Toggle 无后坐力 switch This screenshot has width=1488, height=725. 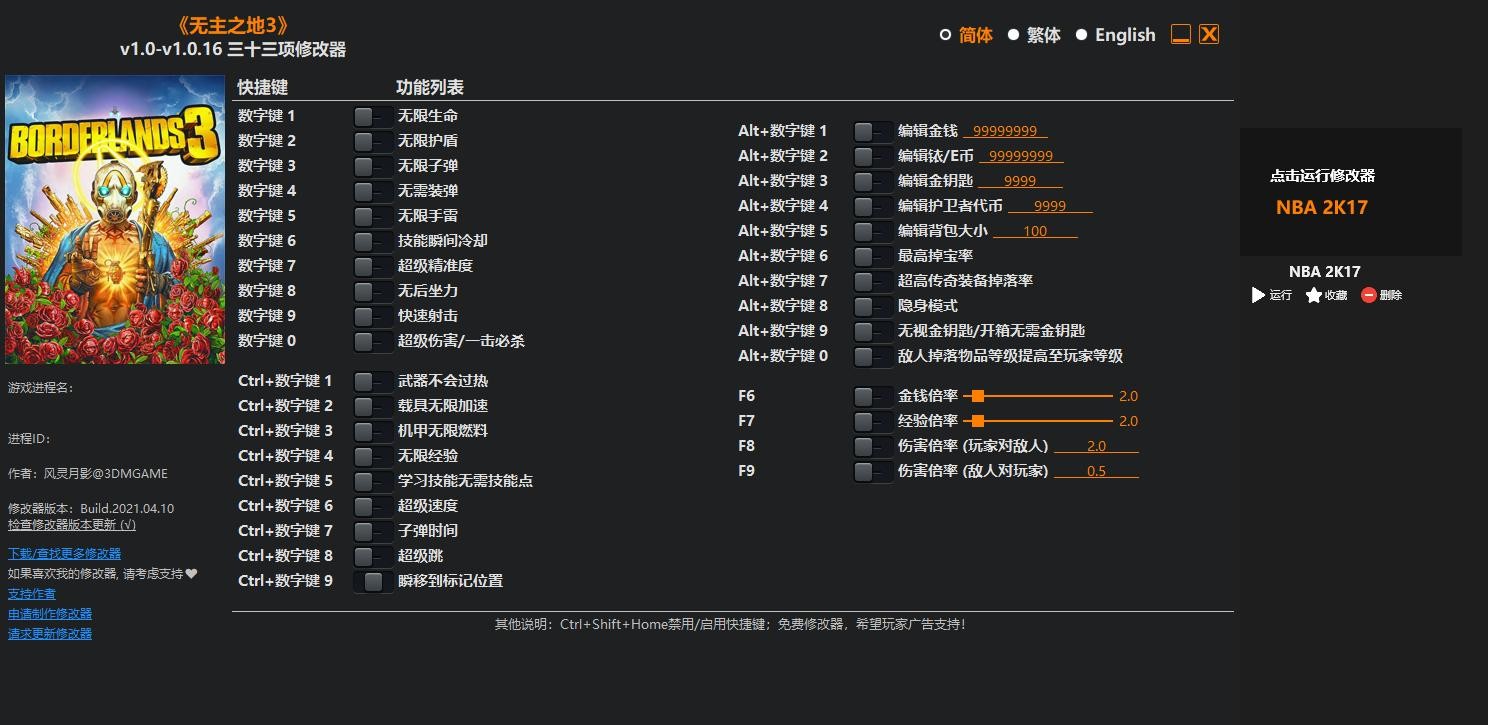click(372, 291)
